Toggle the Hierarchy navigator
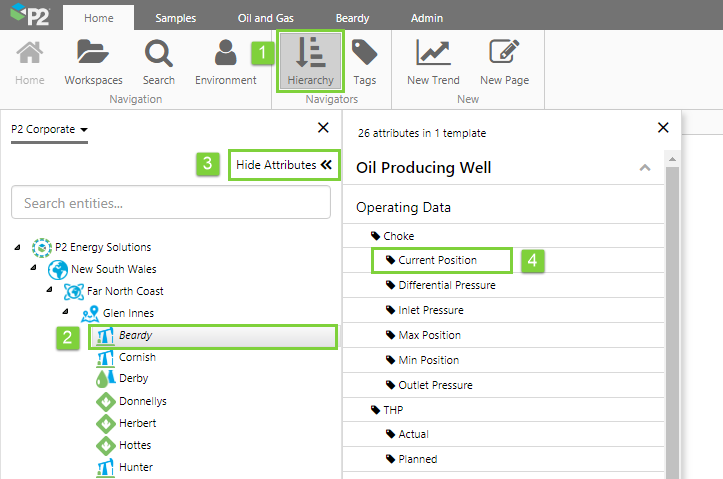 (x=310, y=62)
